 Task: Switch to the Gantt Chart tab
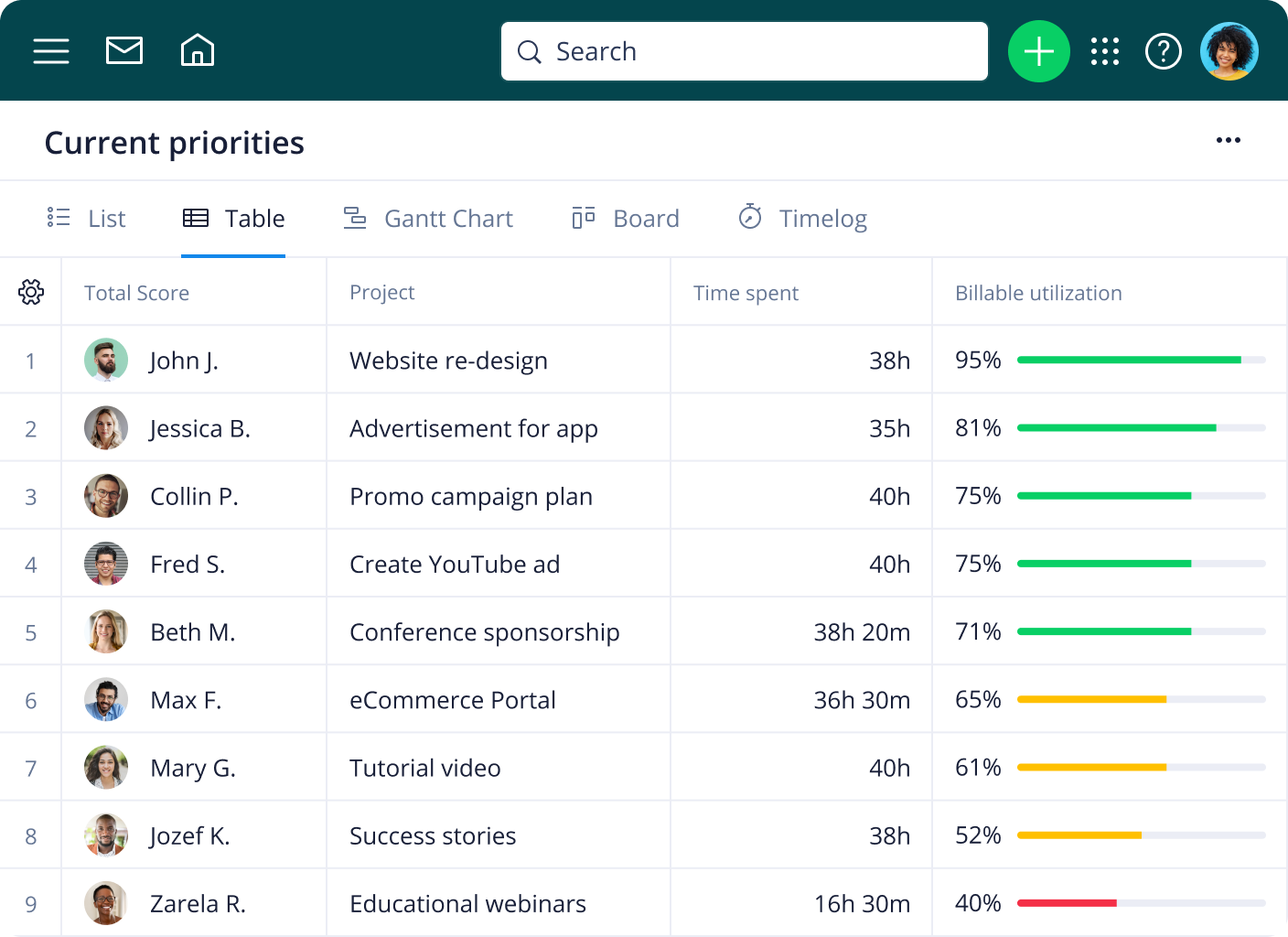pos(428,219)
